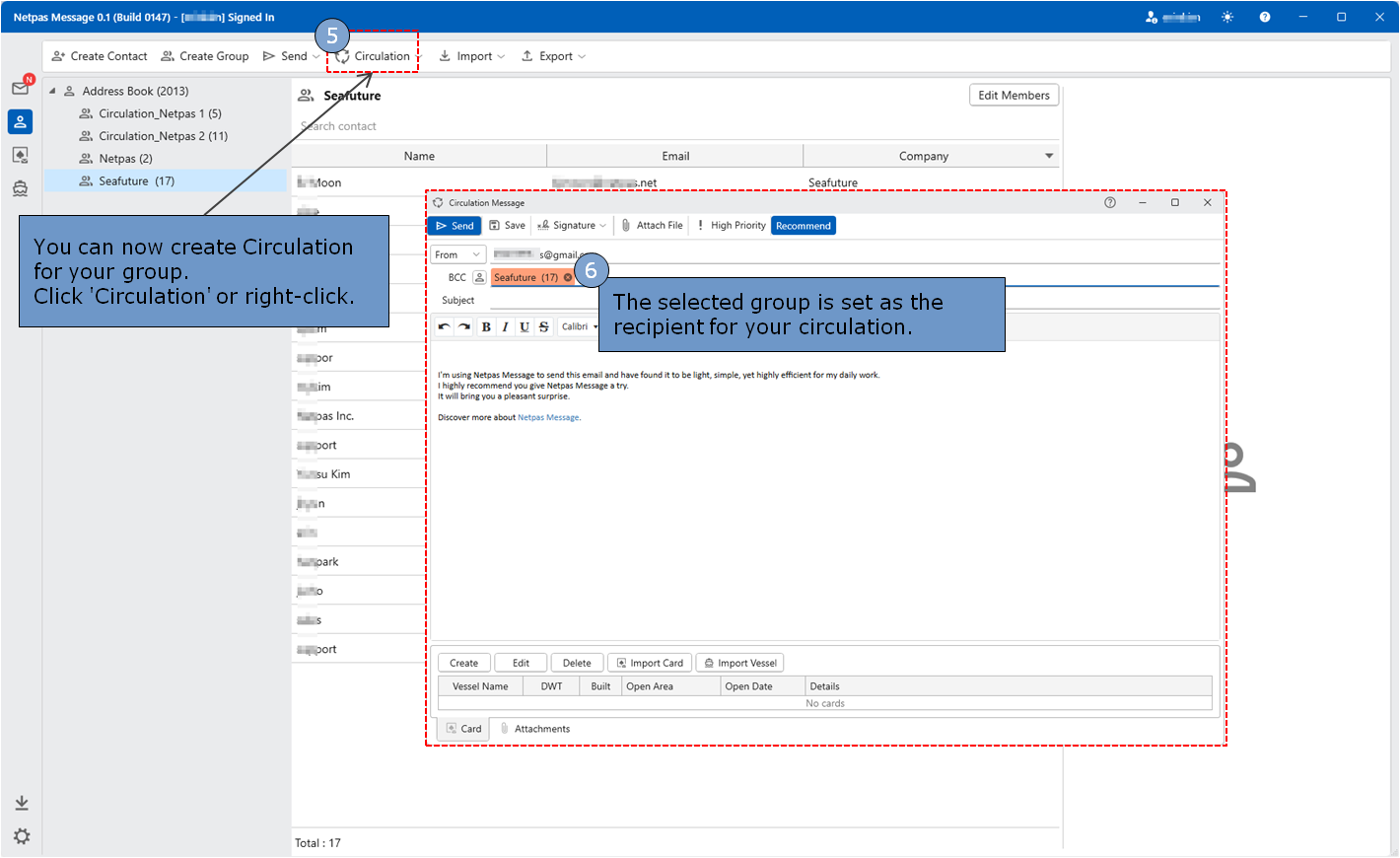The height and width of the screenshot is (858, 1400).
Task: Select the contact row ending in 'su Kim'
Action: pyautogui.click(x=359, y=474)
